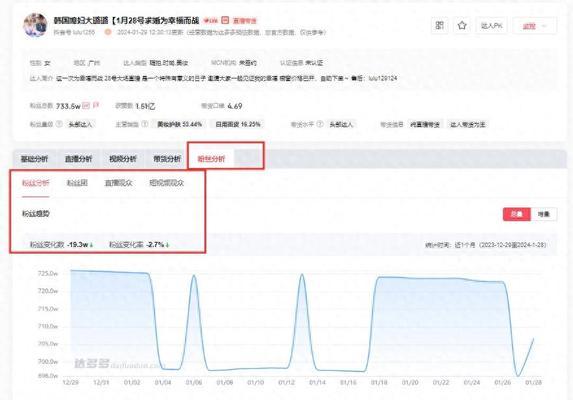This screenshot has height=400, width=573.
Task: Click the 美妆护肤 33.44% category tag
Action: point(179,125)
